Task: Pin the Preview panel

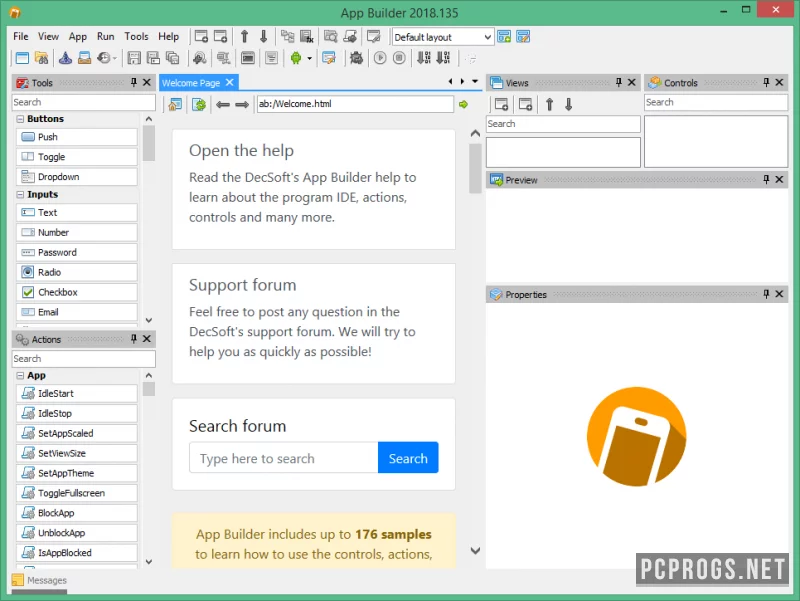Action: click(x=766, y=179)
